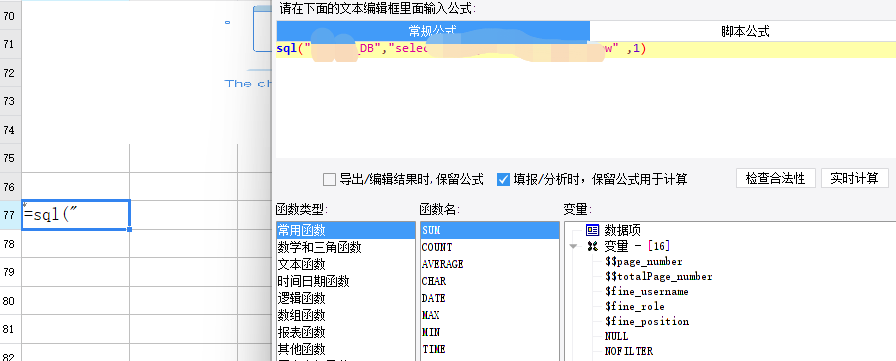Select row header 70
The width and height of the screenshot is (896, 361).
coord(10,15)
